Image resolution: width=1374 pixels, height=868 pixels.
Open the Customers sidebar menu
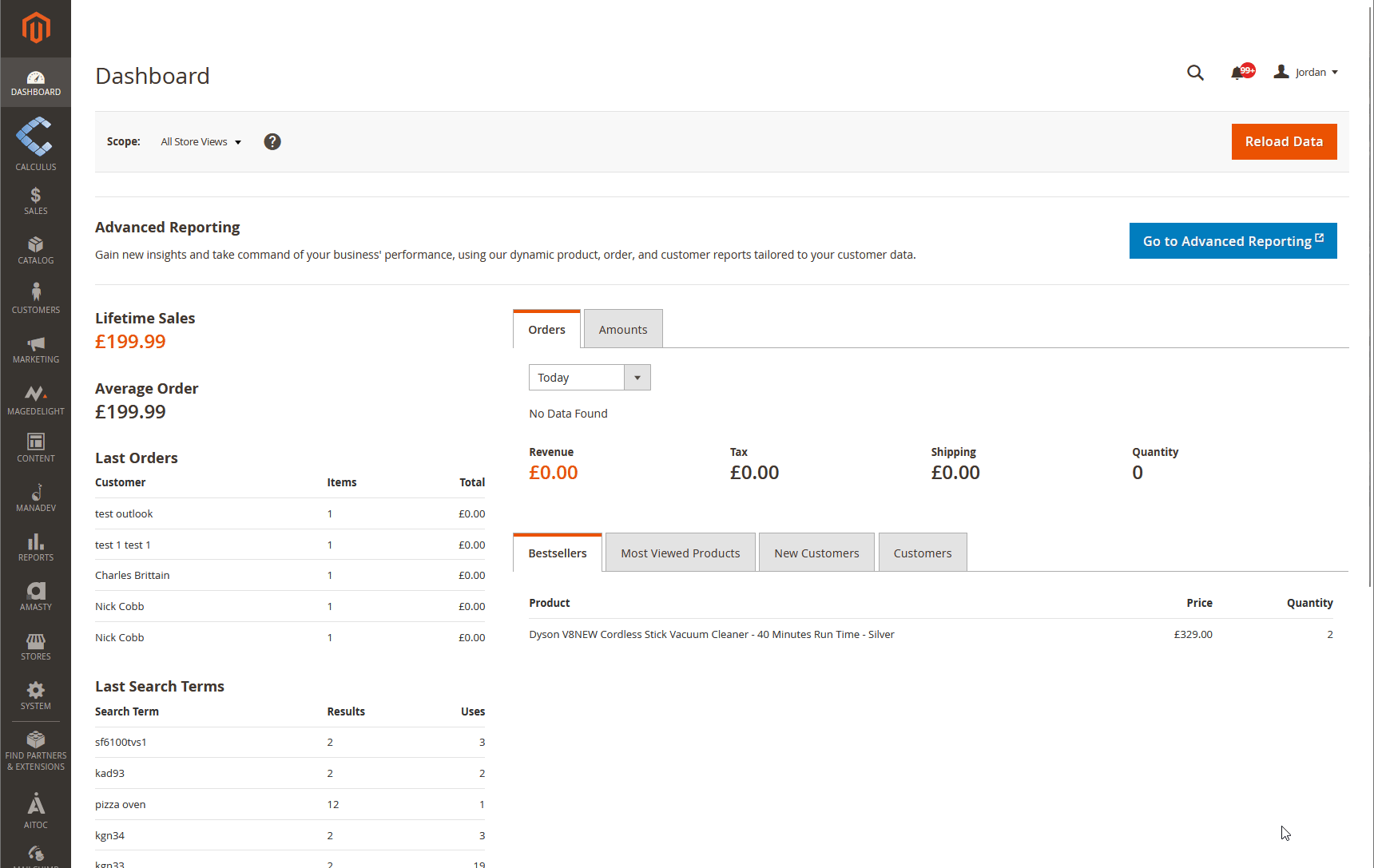36,299
